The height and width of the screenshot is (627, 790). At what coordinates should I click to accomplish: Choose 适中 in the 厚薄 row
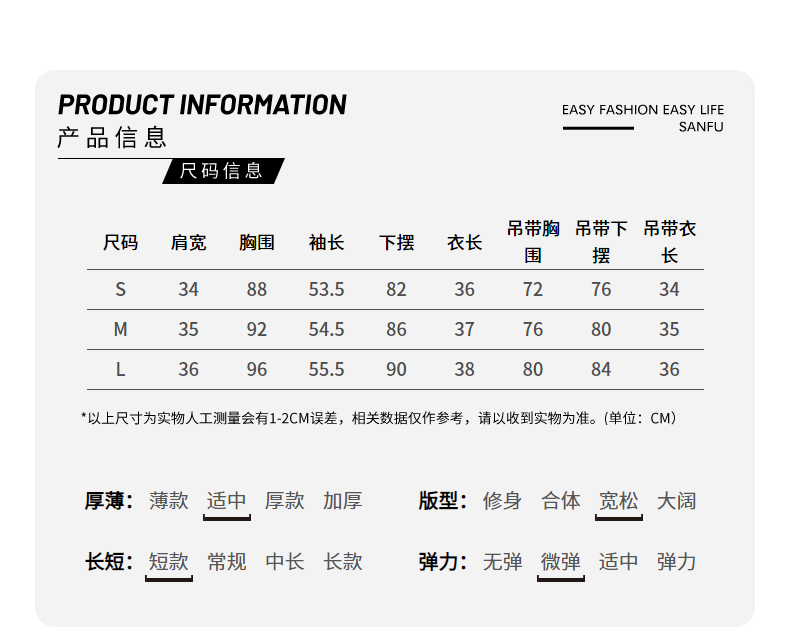click(226, 501)
